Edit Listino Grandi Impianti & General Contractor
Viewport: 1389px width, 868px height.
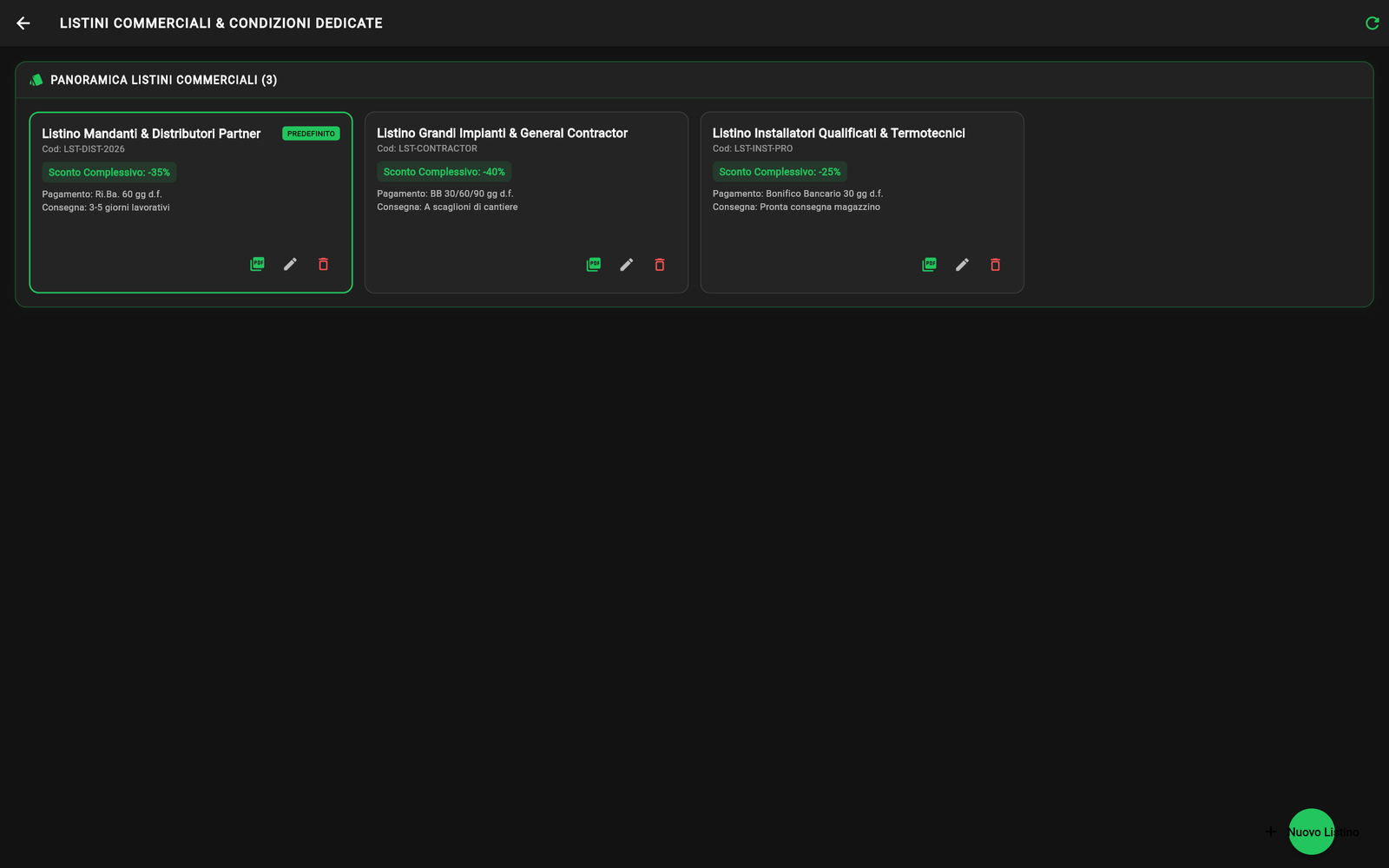pyautogui.click(x=626, y=265)
